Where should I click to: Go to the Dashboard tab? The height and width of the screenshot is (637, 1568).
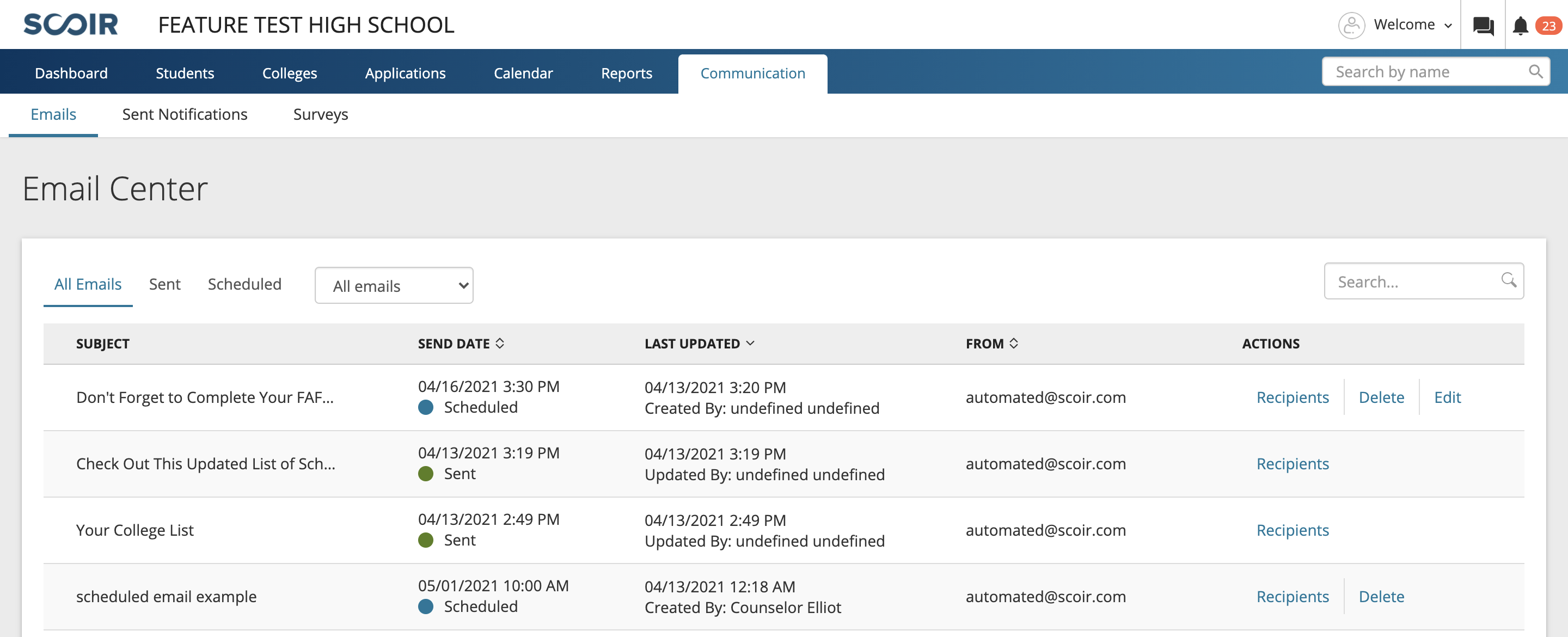click(x=71, y=73)
